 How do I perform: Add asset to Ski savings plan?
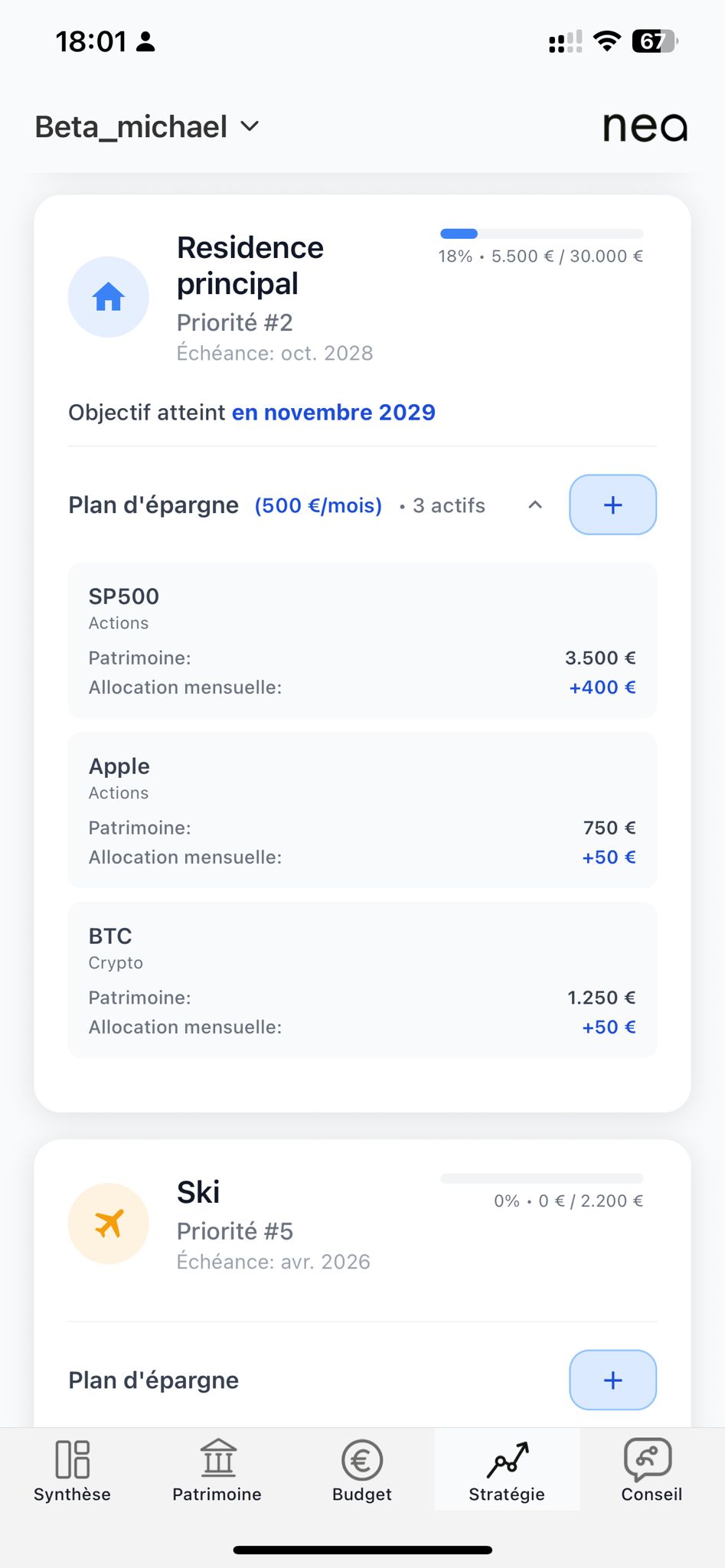(612, 1380)
